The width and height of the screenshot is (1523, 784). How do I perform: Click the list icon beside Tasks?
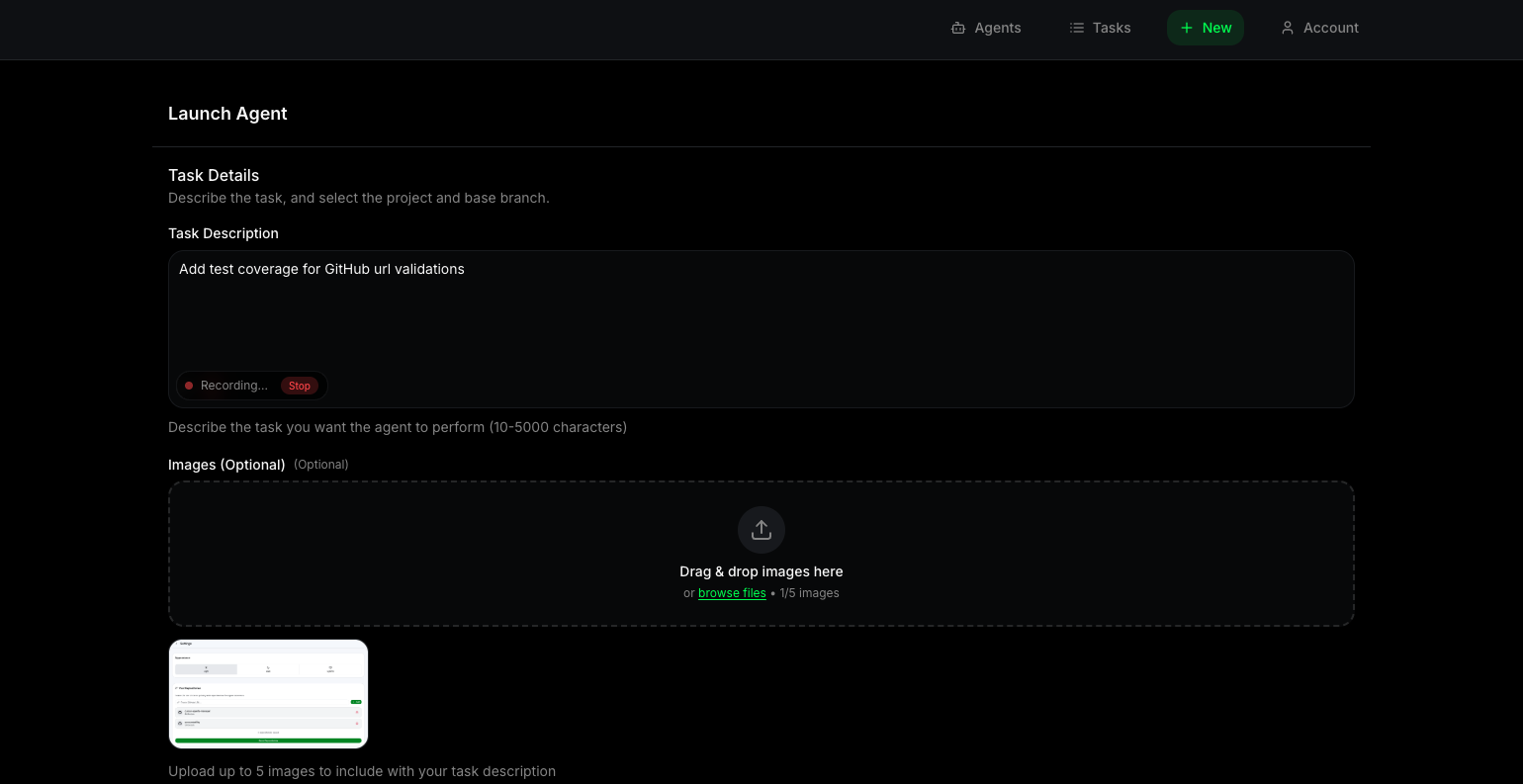pyautogui.click(x=1076, y=28)
